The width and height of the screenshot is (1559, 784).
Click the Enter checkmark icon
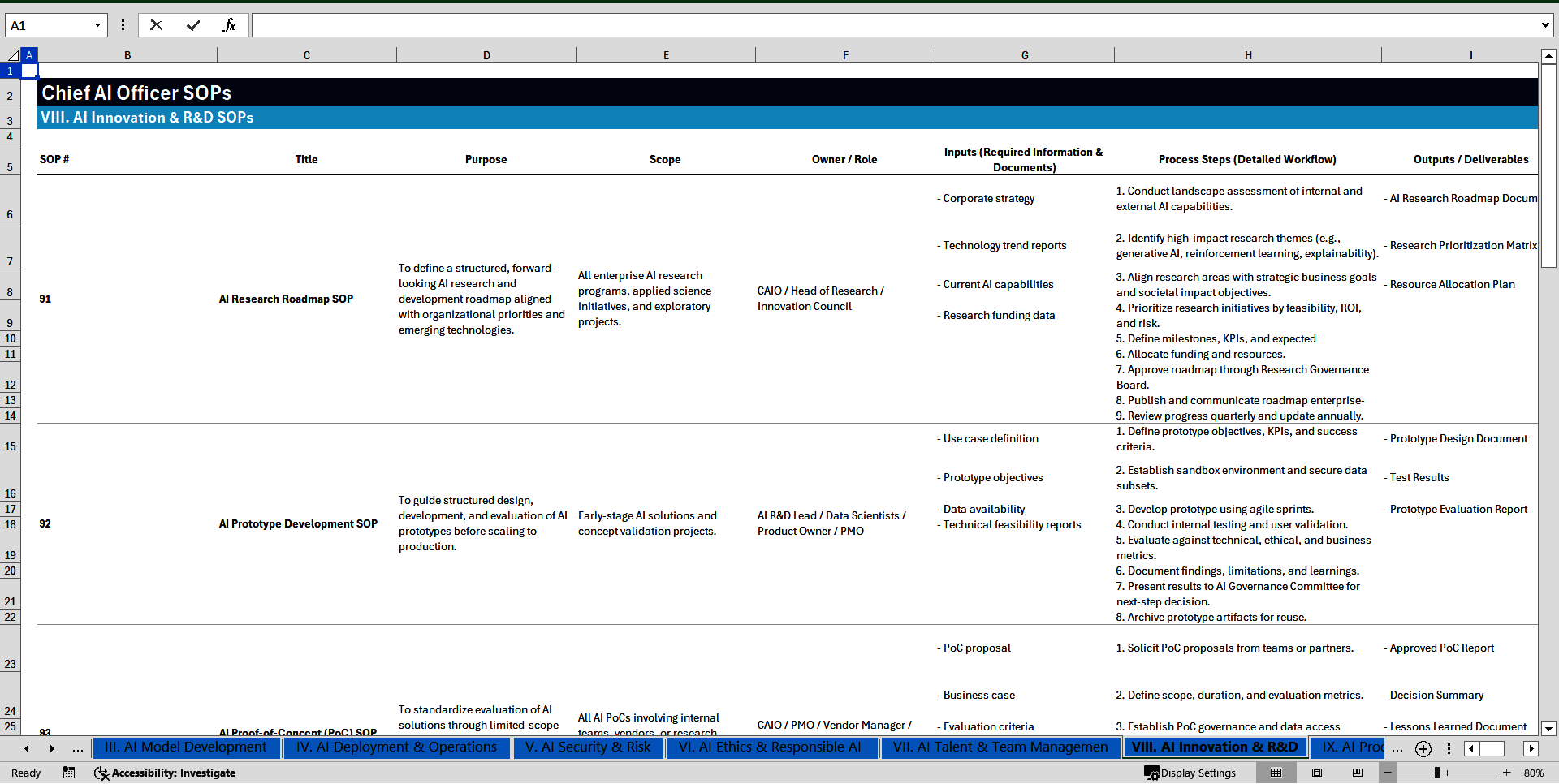(x=193, y=25)
